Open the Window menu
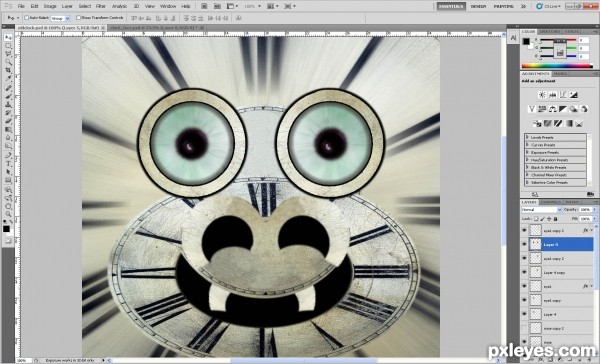Image resolution: width=600 pixels, height=364 pixels. 168,6
